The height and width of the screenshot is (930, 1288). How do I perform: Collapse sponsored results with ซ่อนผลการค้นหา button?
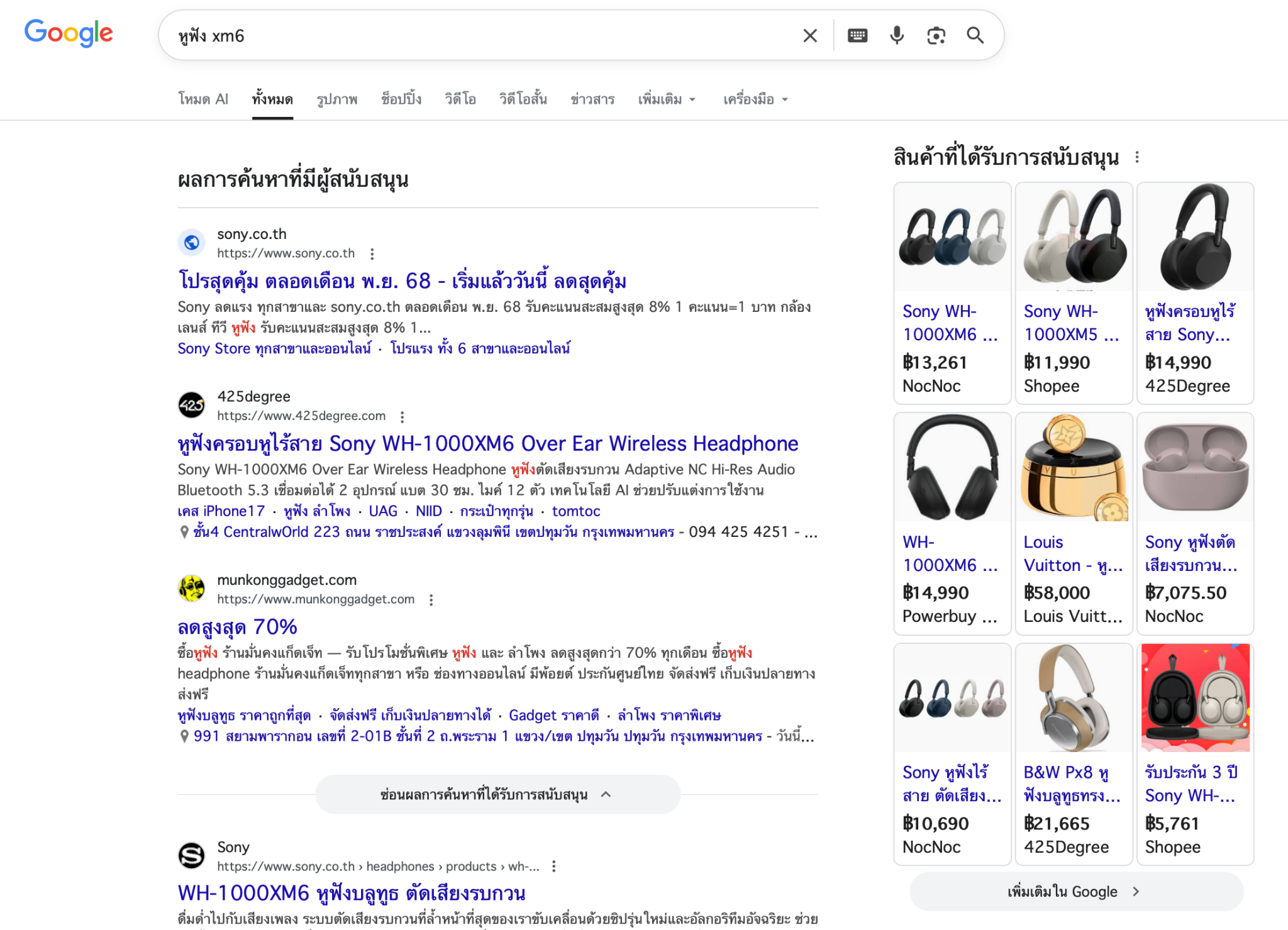coord(497,795)
